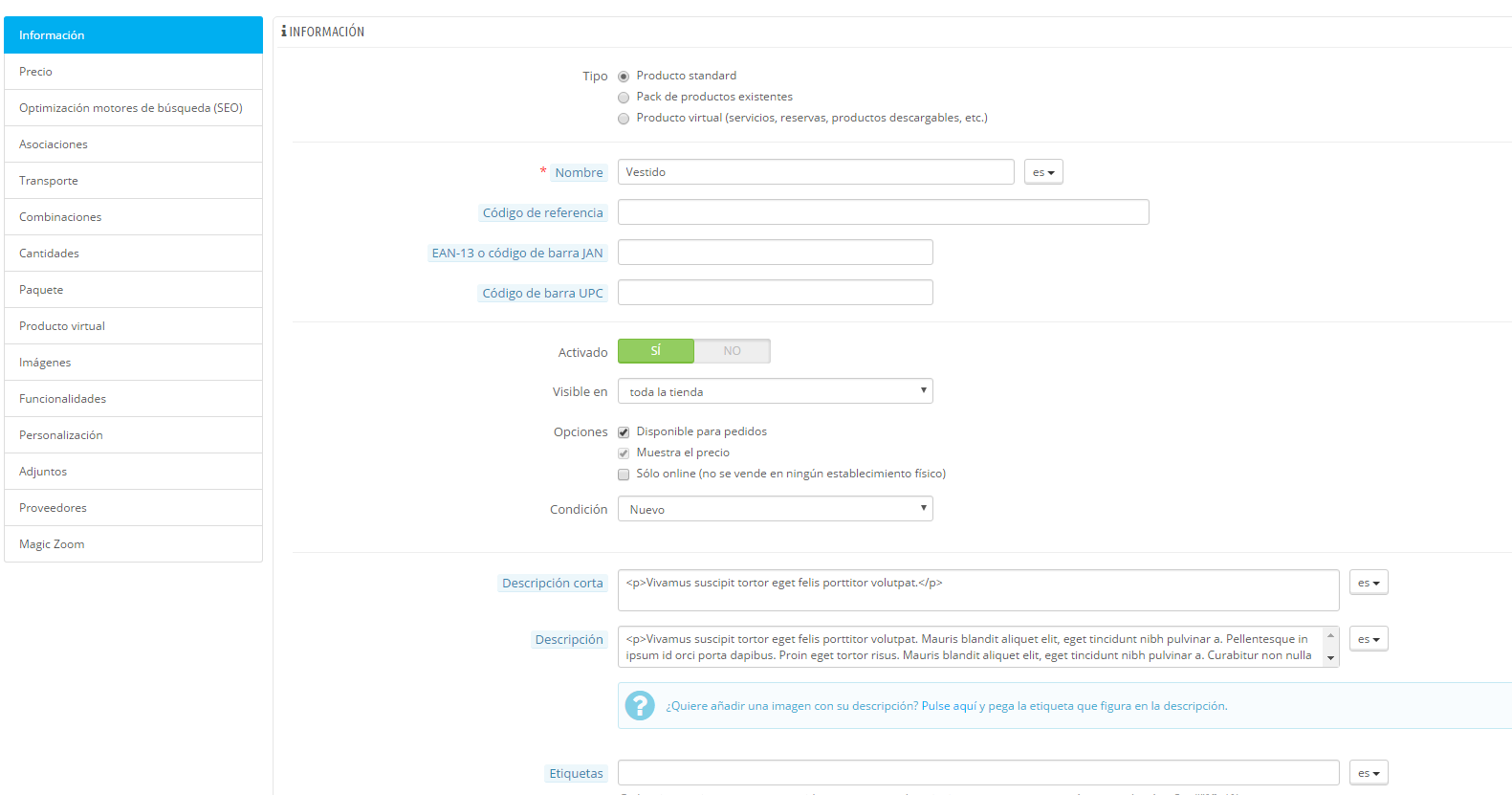The width and height of the screenshot is (1512, 795).
Task: Open the Transporte tab
Action: [x=133, y=181]
